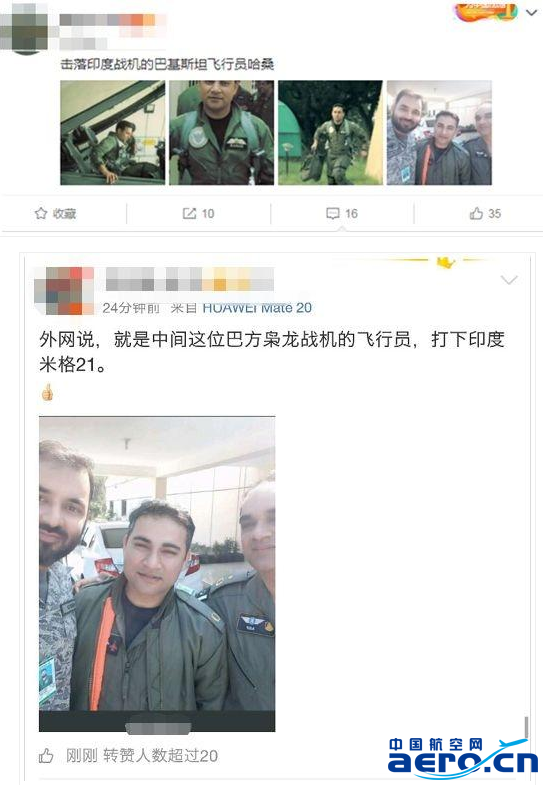Open the fourth thumbnail of three men

click(x=439, y=133)
